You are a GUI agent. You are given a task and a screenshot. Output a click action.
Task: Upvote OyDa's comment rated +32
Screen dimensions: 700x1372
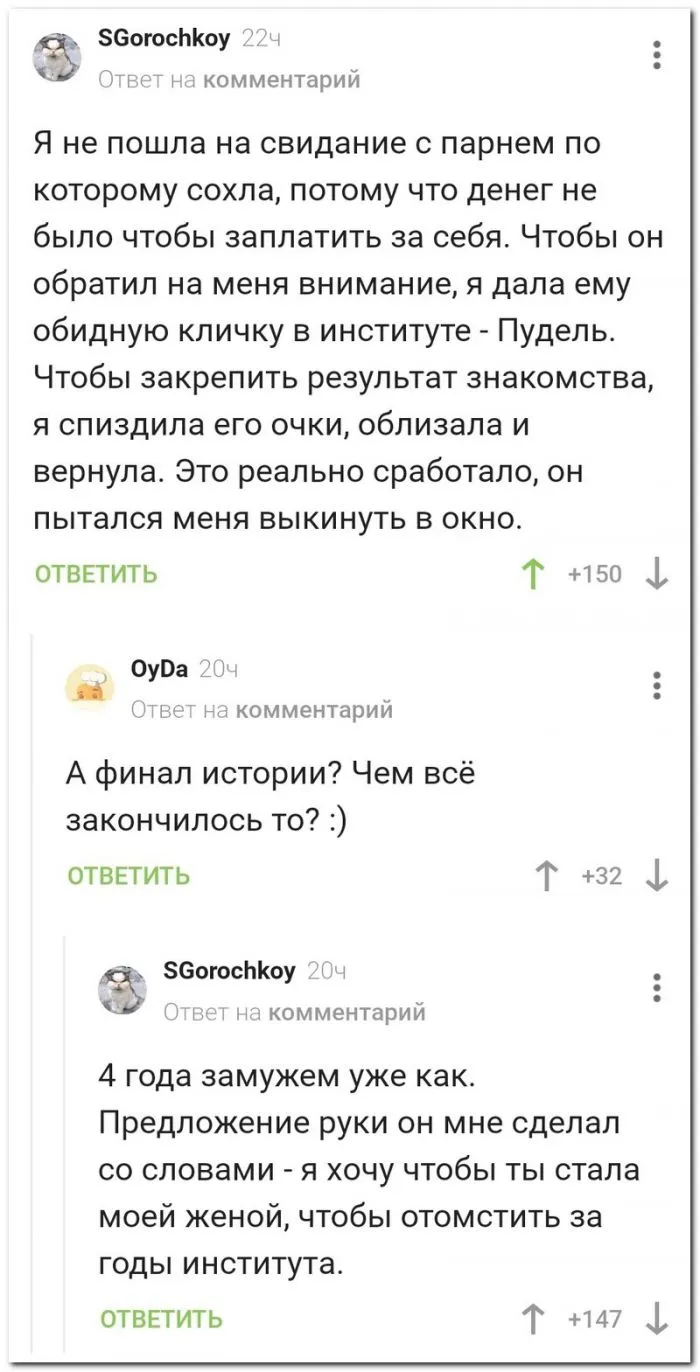coord(543,877)
